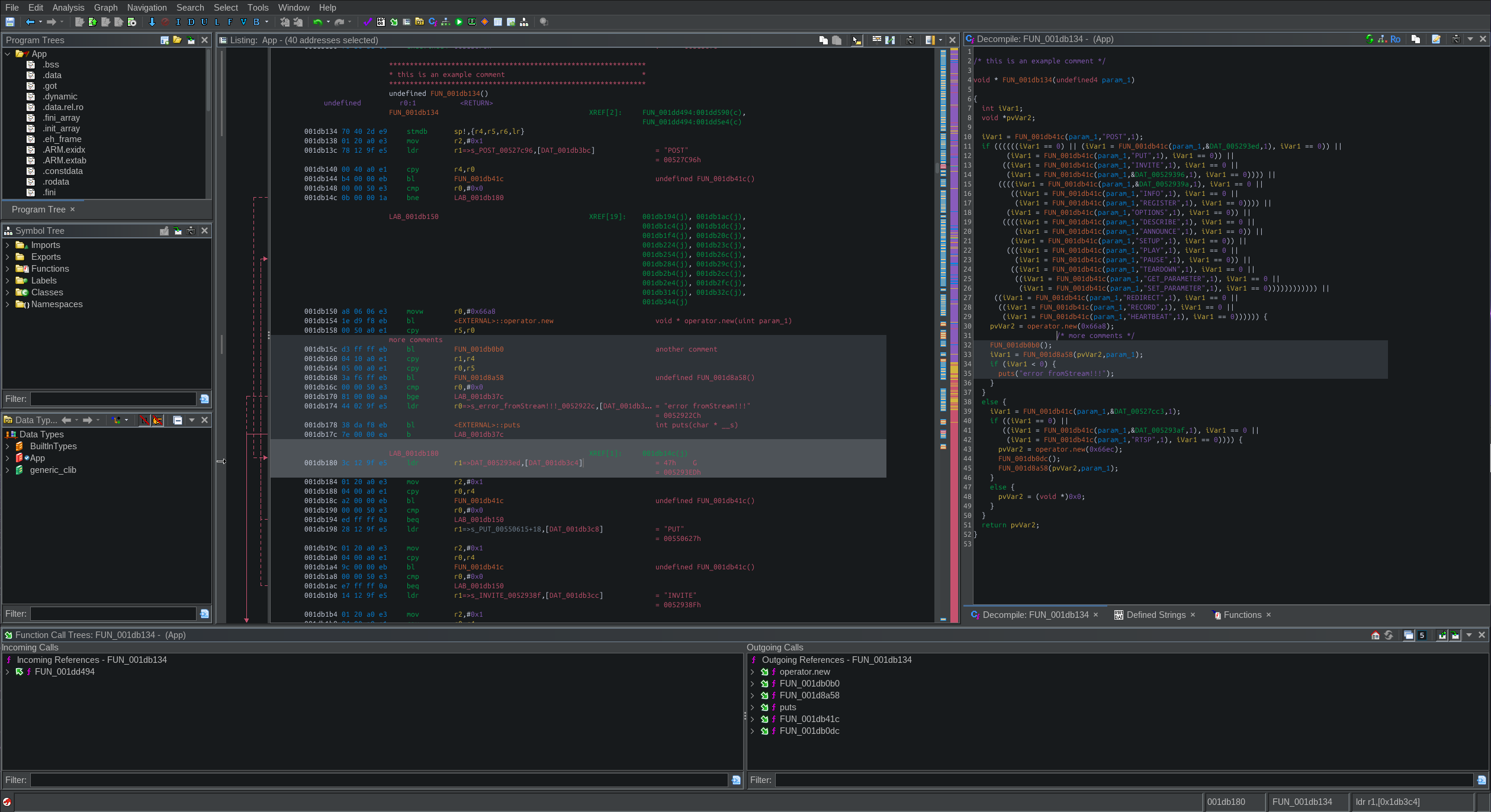Image resolution: width=1491 pixels, height=812 pixels.
Task: Expand the Functions folder in Symbol Tree
Action: pos(7,269)
